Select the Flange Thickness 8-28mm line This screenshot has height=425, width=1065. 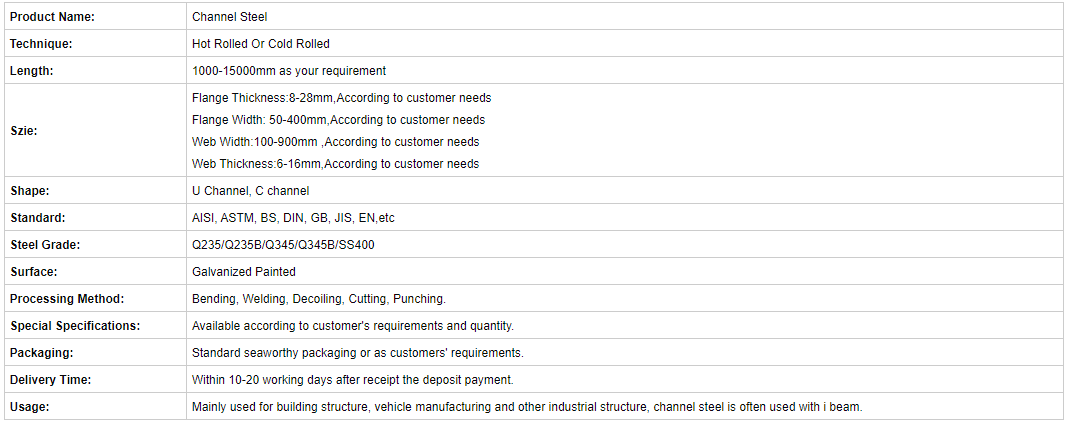tap(342, 98)
